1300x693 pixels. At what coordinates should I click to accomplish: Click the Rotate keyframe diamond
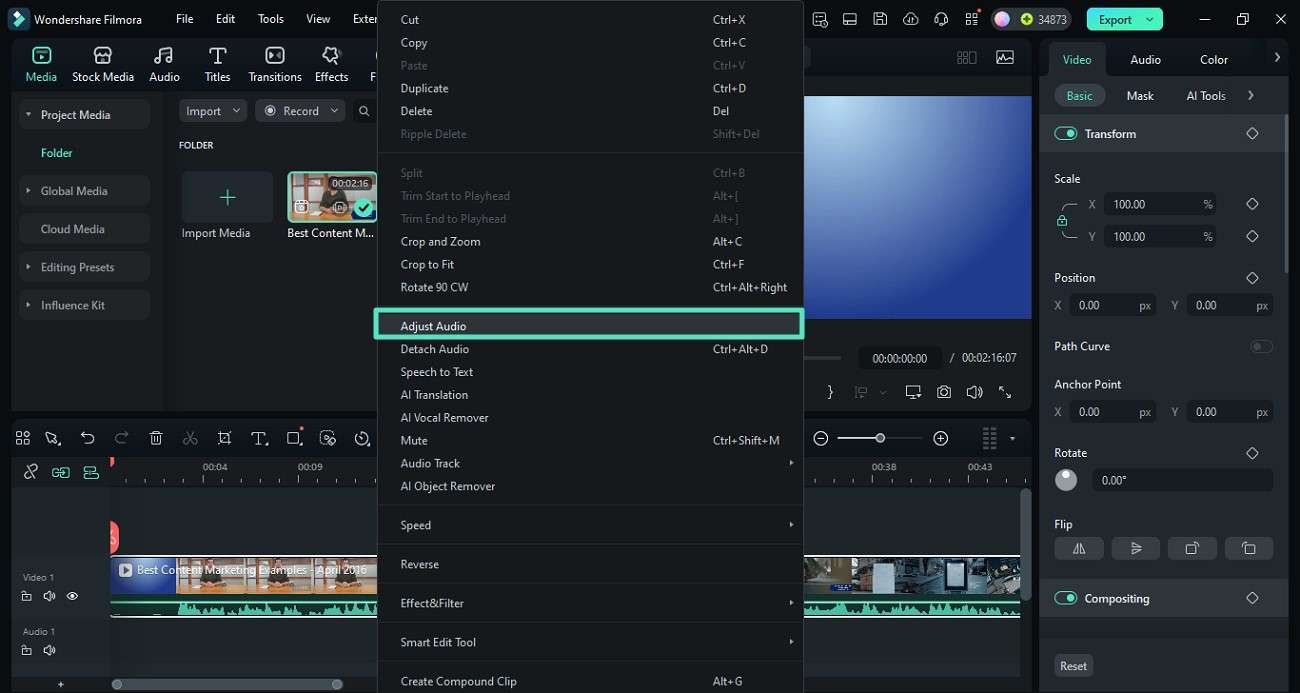point(1252,453)
